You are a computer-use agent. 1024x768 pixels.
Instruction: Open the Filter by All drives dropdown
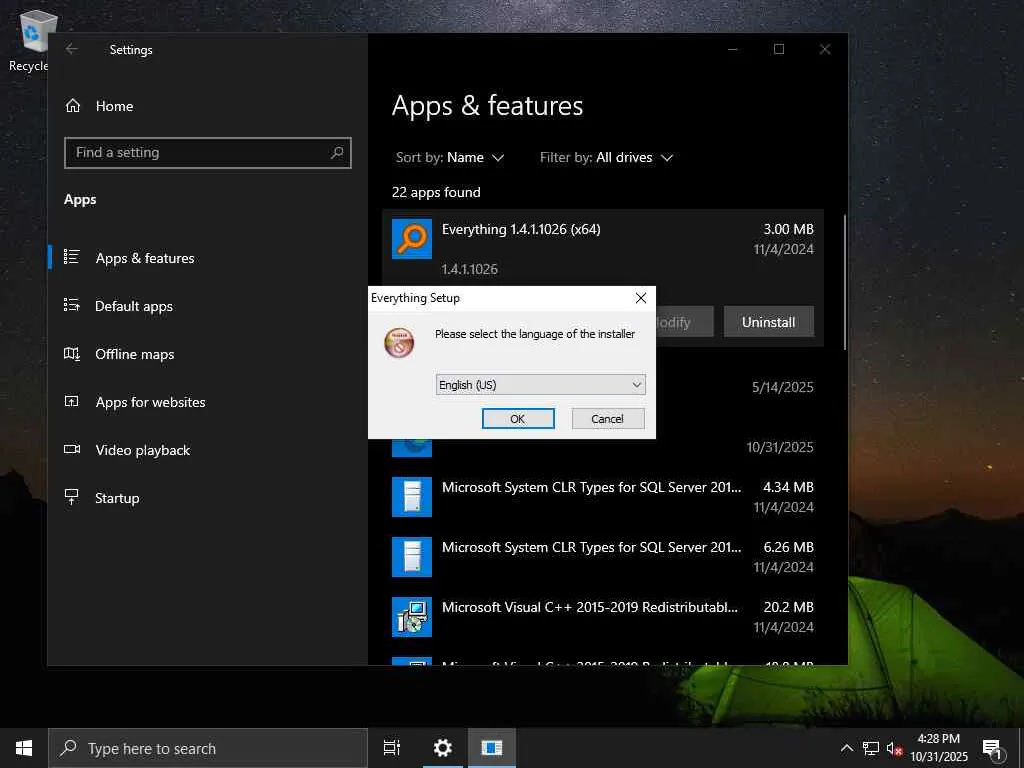(x=606, y=157)
